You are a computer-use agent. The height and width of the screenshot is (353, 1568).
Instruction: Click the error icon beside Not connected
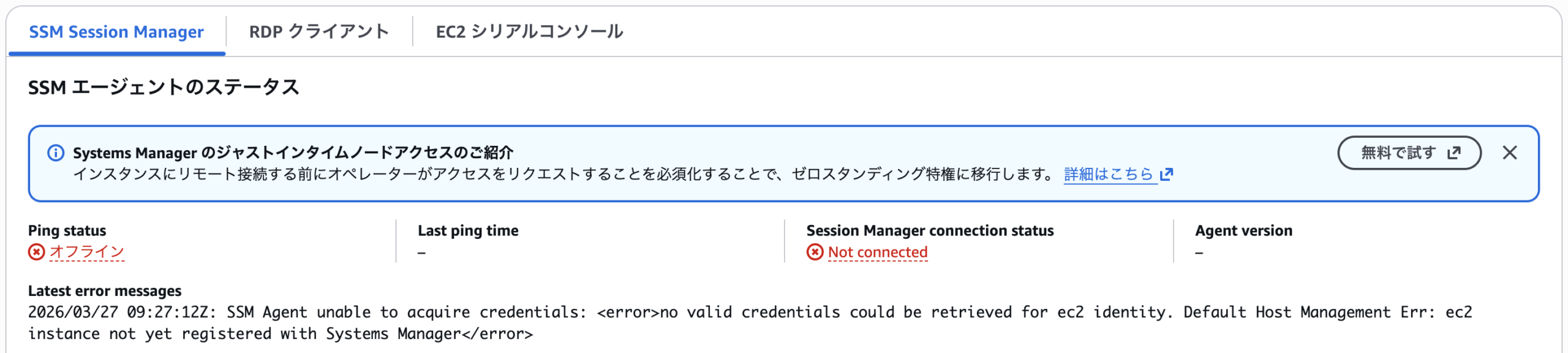pos(815,252)
